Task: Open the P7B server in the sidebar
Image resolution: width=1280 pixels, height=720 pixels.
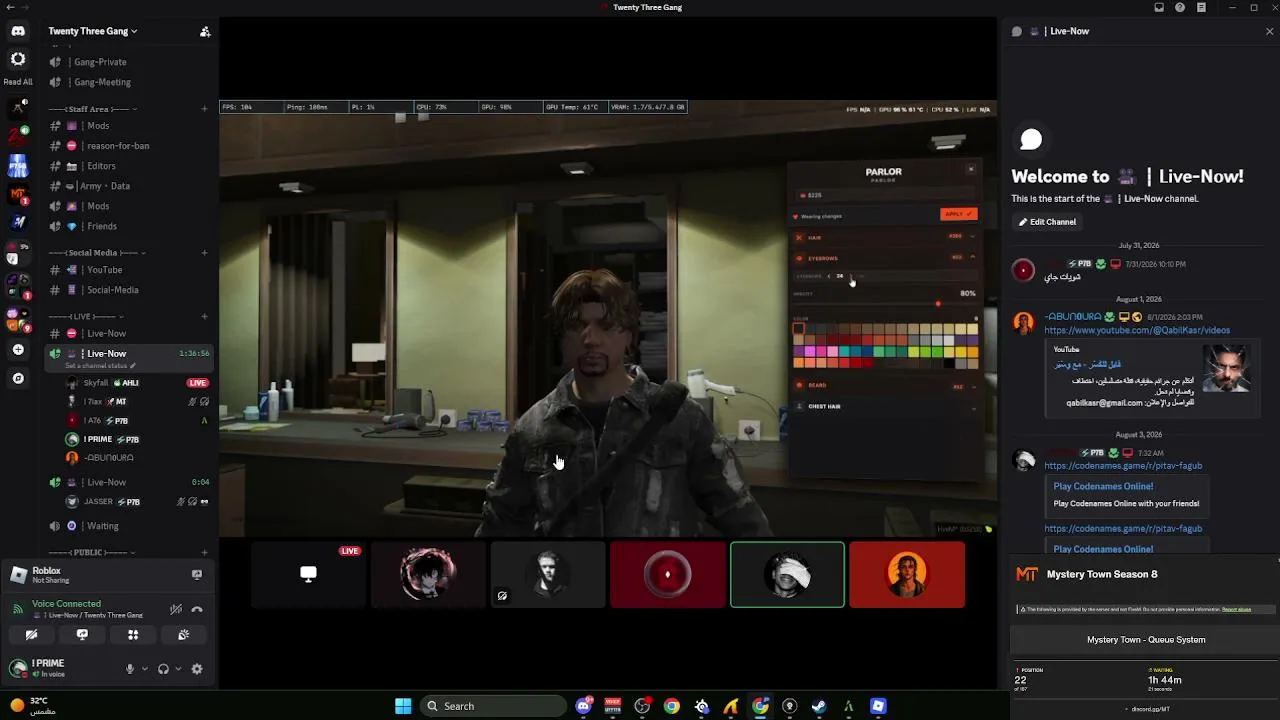Action: pyautogui.click(x=18, y=166)
